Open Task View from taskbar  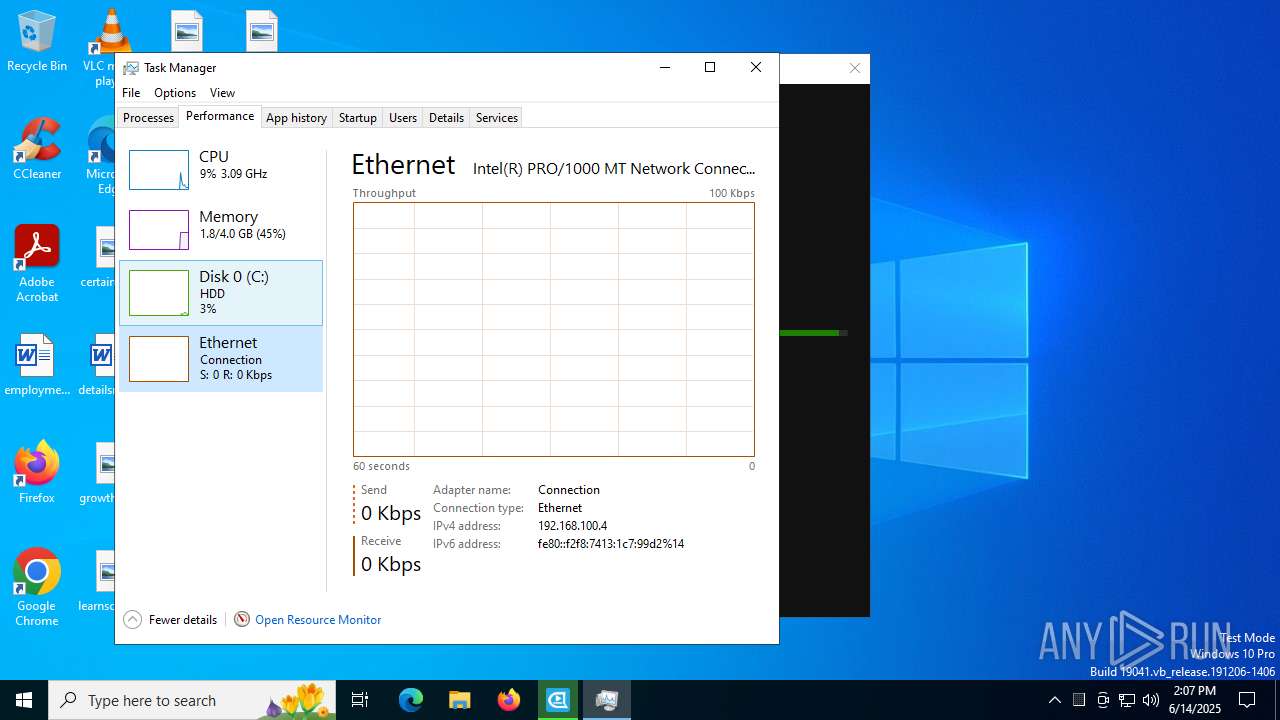pyautogui.click(x=360, y=700)
